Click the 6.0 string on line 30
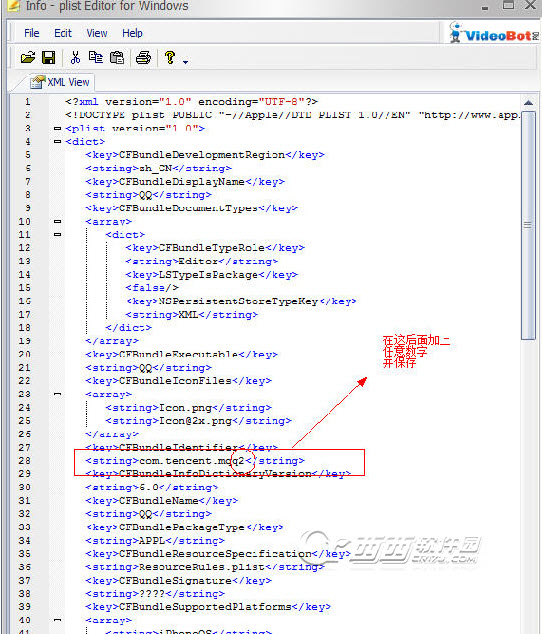This screenshot has width=542, height=634. click(152, 487)
